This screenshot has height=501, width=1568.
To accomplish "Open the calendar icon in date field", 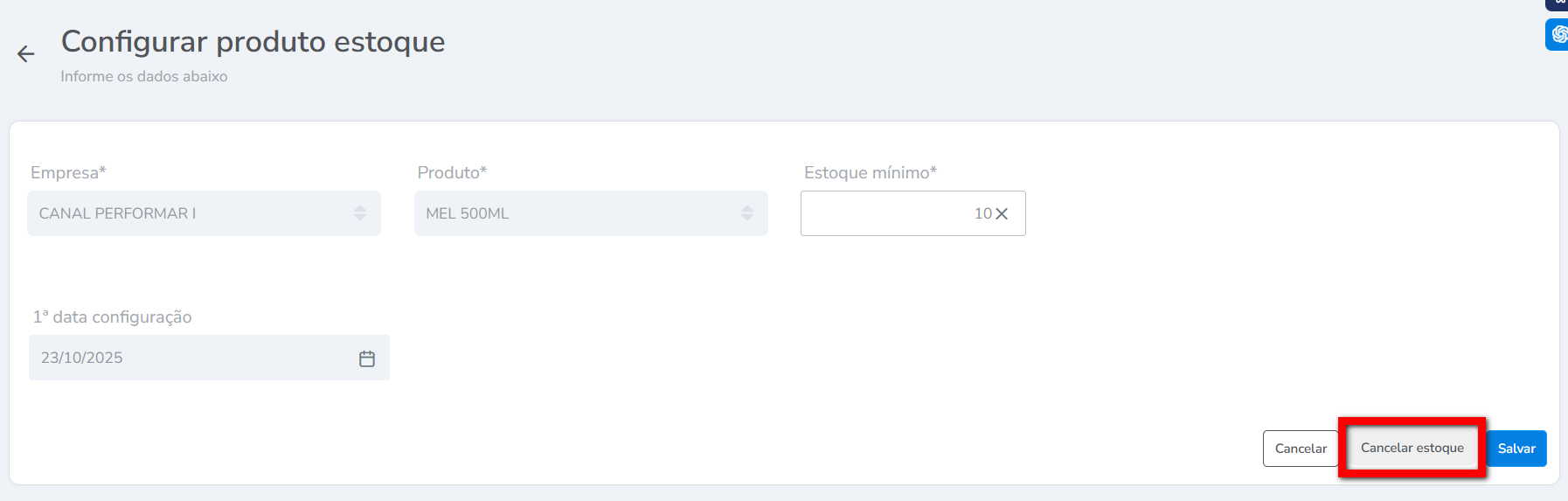I will point(367,358).
